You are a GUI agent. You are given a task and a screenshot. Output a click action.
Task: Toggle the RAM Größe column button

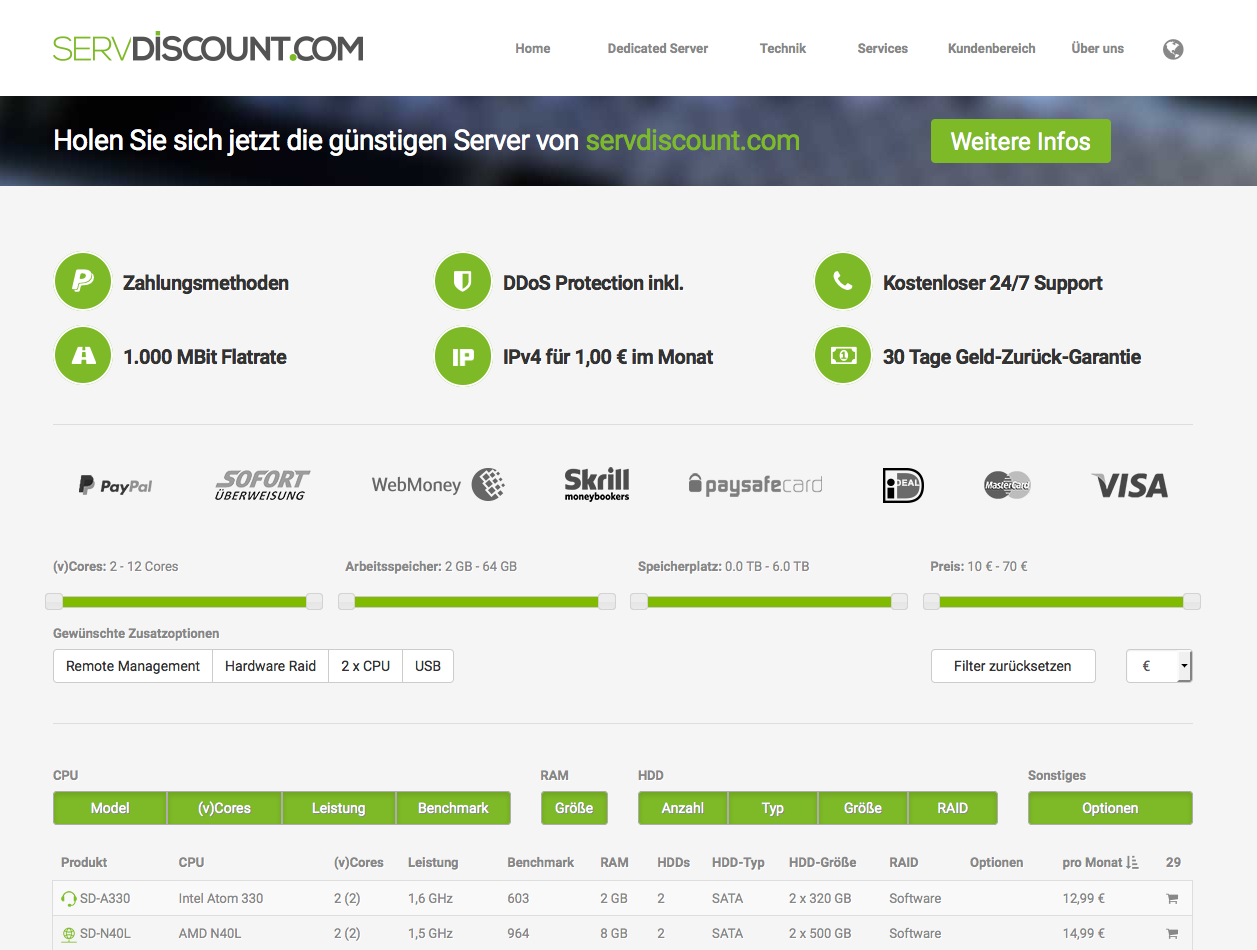[574, 808]
